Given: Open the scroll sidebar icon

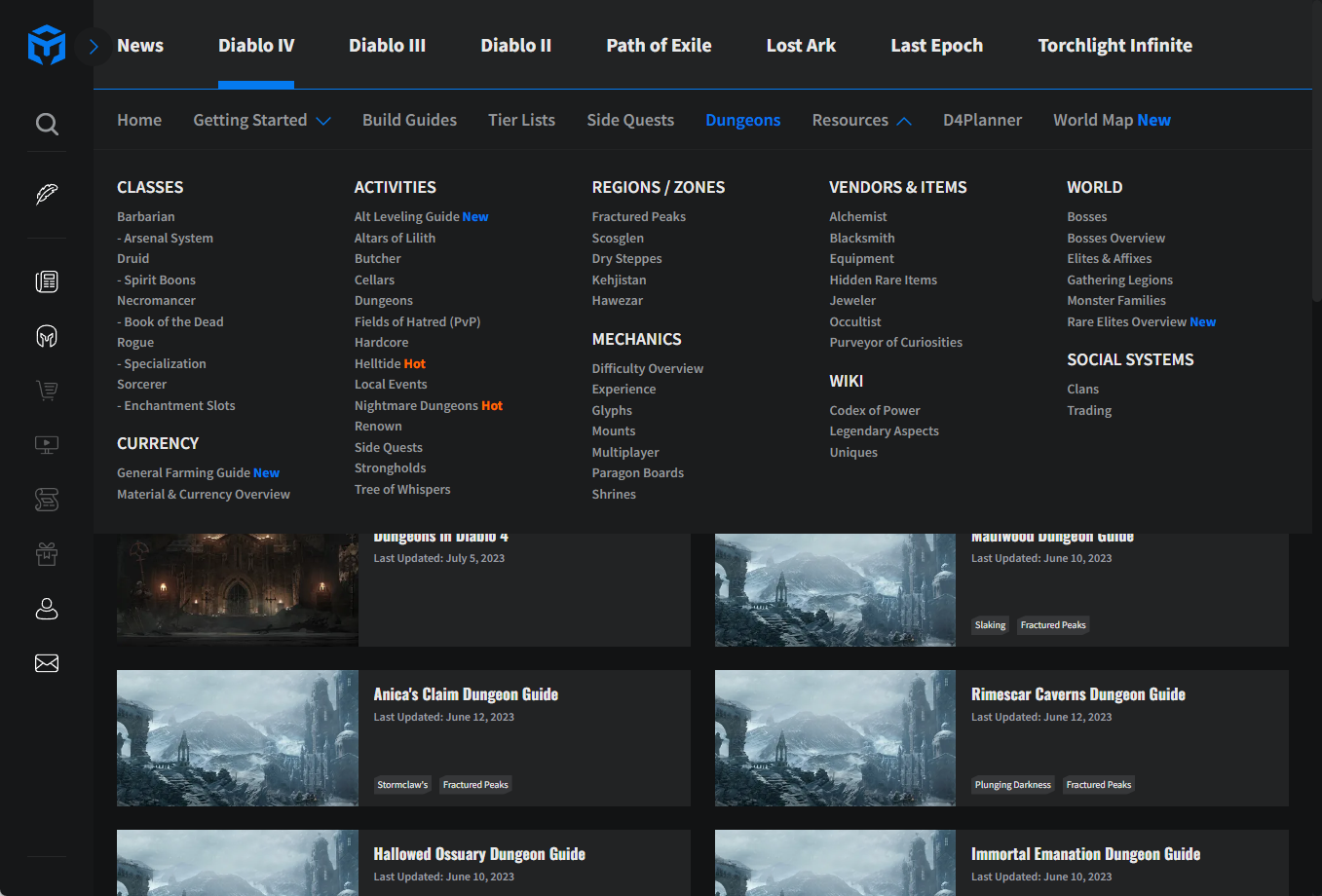Looking at the screenshot, I should point(47,500).
